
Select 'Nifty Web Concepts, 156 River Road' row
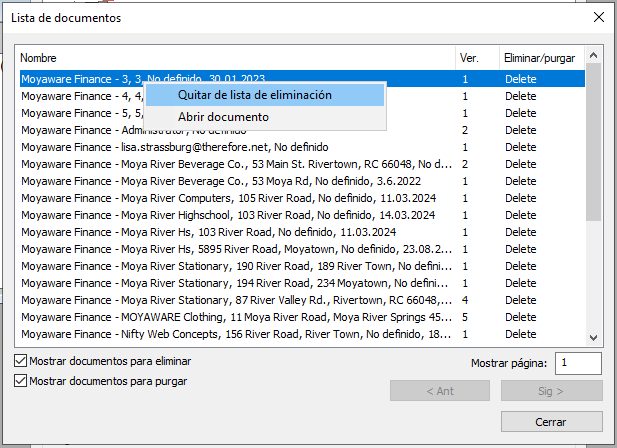click(302, 334)
